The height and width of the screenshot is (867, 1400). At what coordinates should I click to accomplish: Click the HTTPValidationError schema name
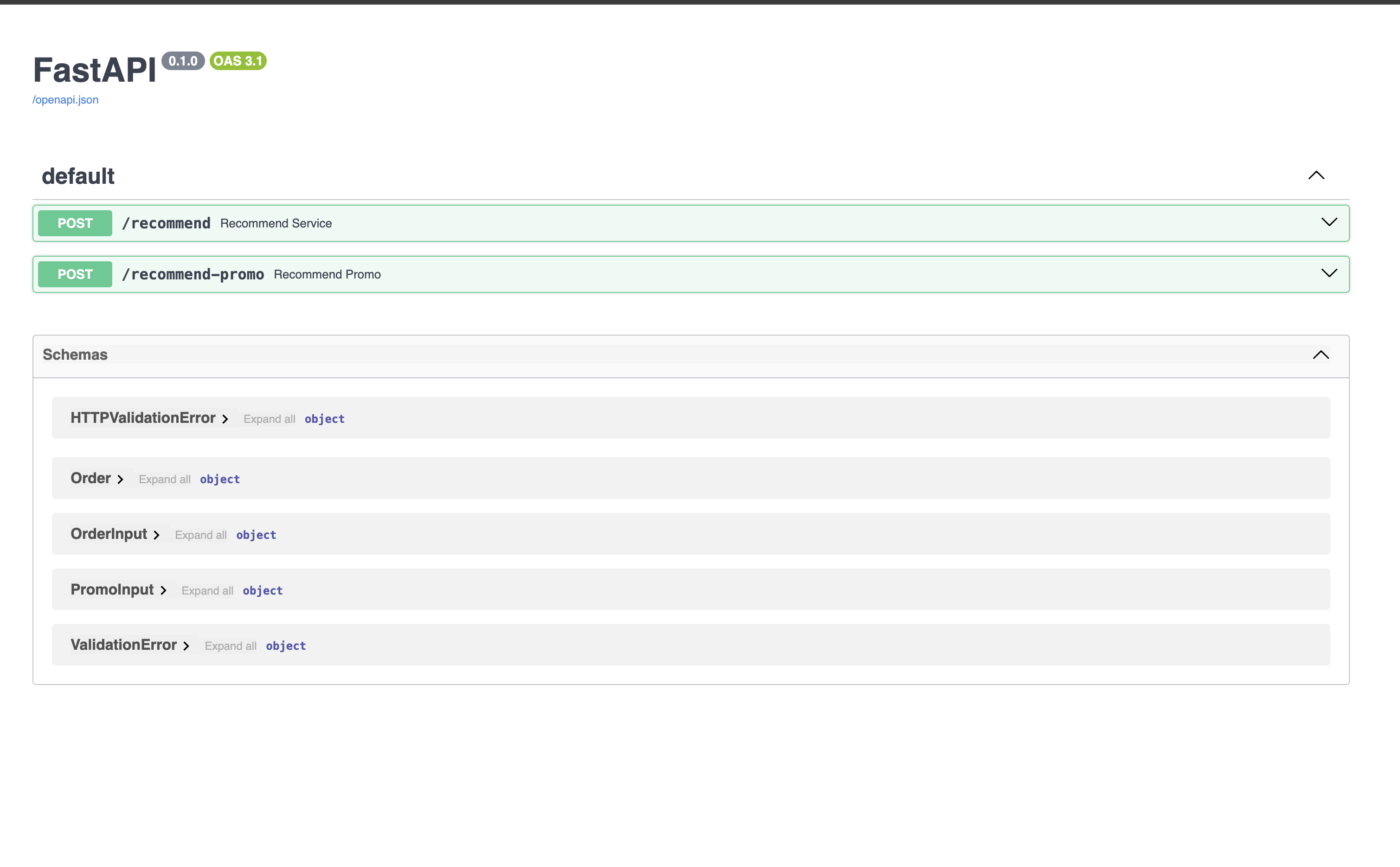tap(143, 418)
